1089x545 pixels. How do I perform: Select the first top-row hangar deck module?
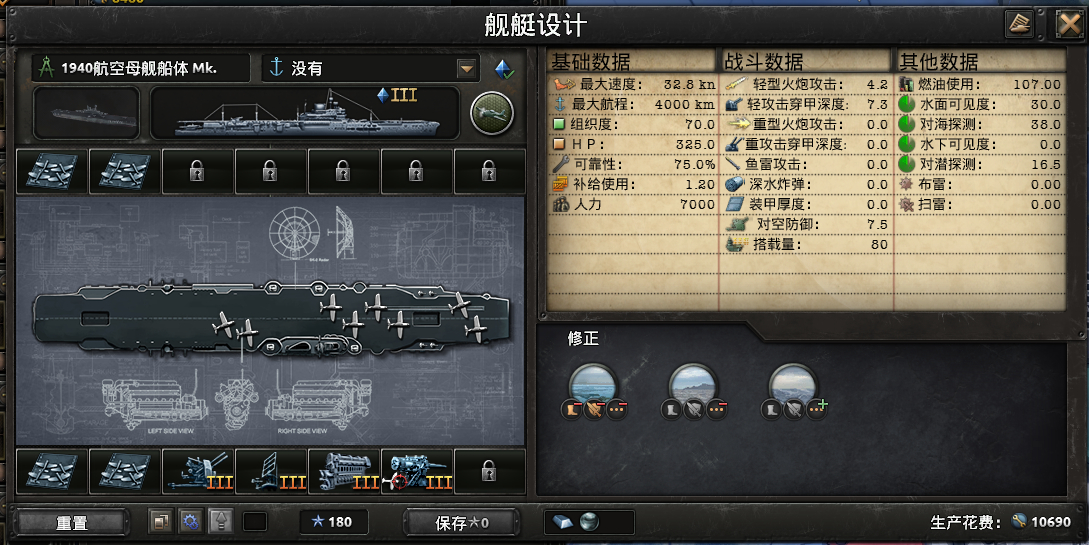(51, 171)
